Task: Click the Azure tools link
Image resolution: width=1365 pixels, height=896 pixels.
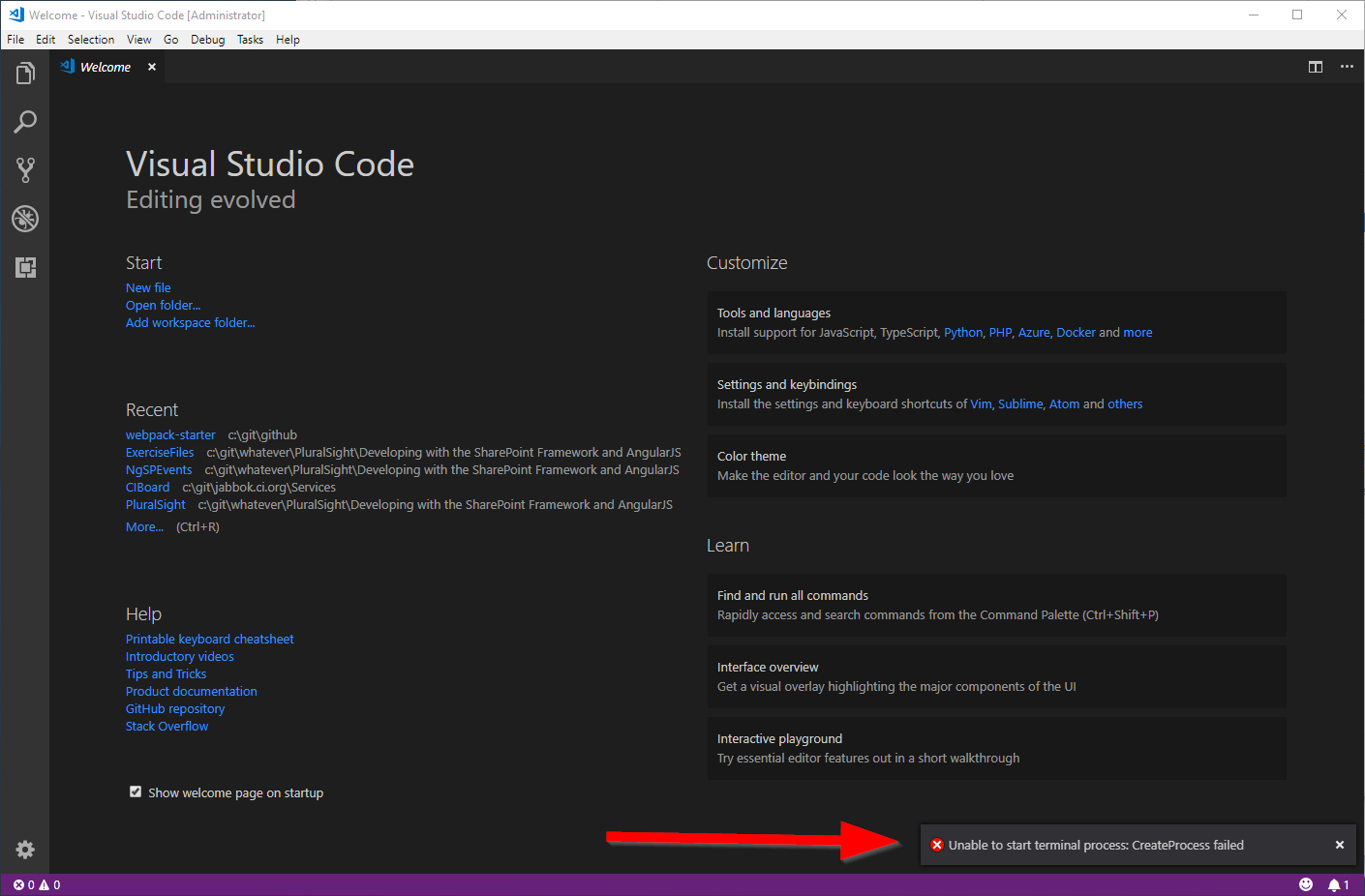Action: point(1033,332)
